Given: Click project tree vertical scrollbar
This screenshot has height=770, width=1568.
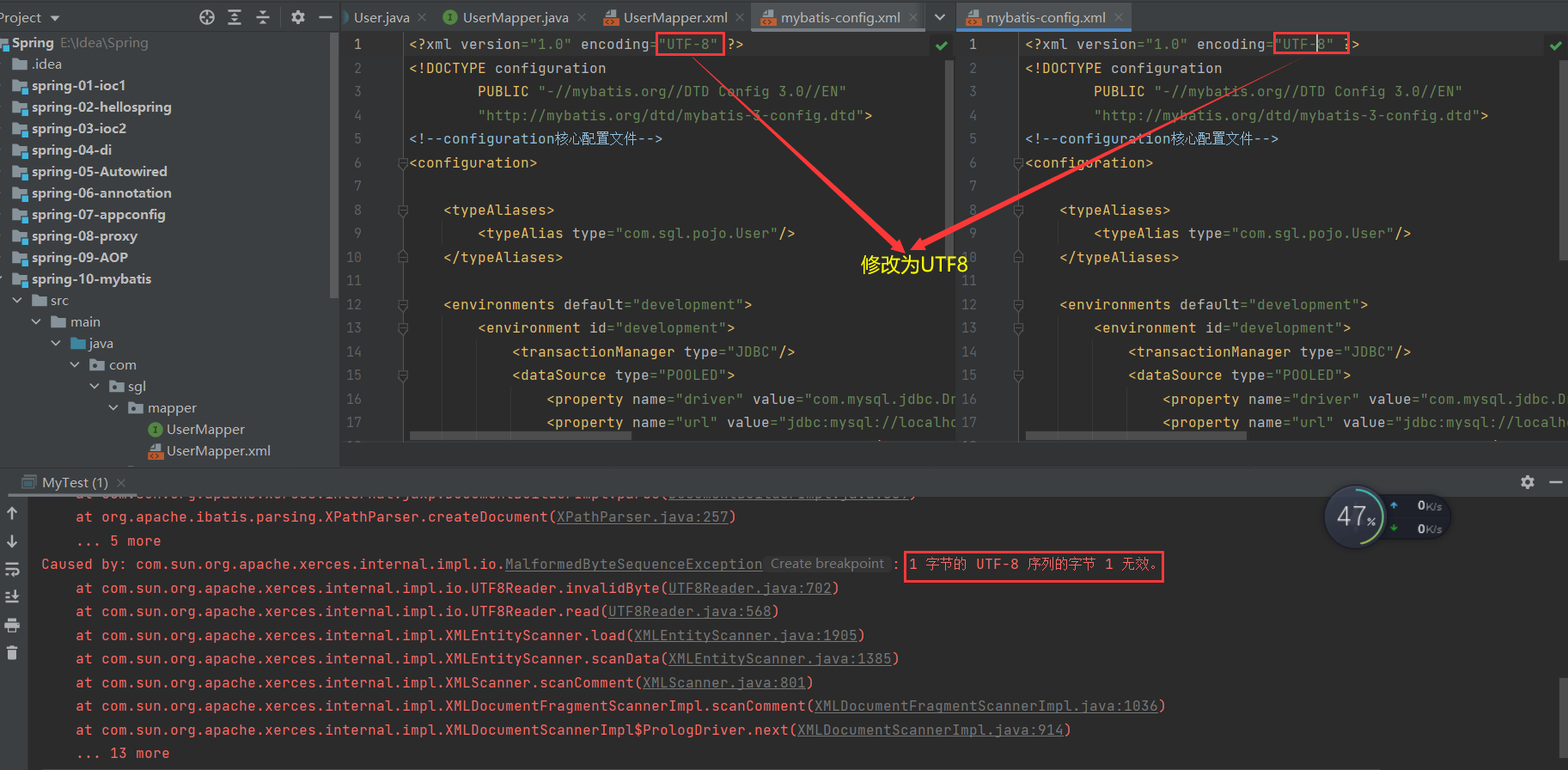Looking at the screenshot, I should pos(333,165).
